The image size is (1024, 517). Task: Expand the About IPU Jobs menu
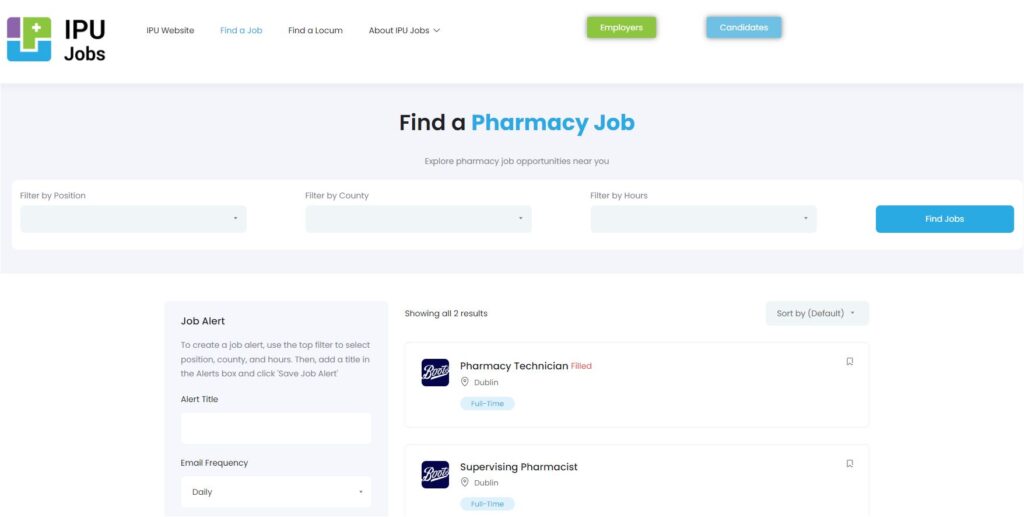tap(404, 30)
